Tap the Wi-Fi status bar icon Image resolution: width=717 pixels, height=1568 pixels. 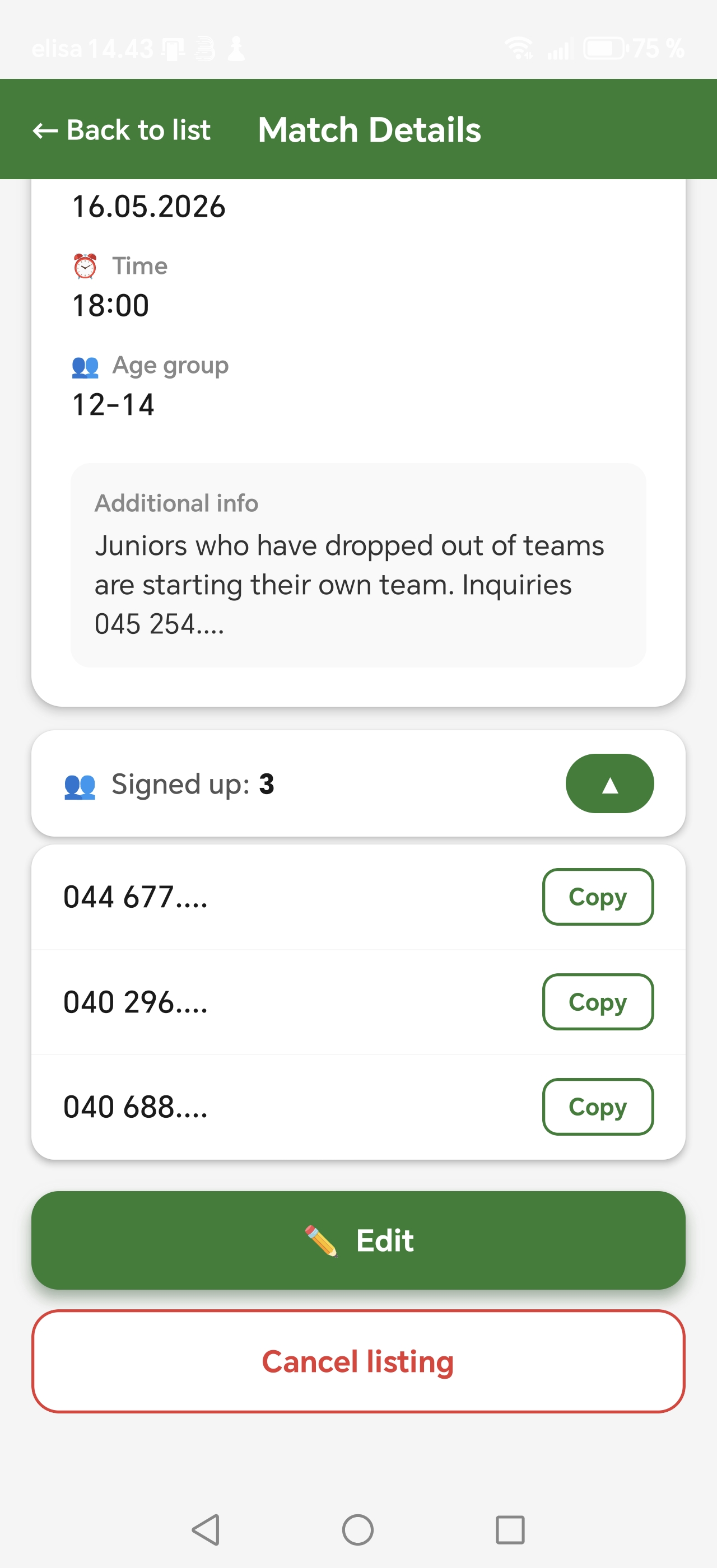point(519,48)
